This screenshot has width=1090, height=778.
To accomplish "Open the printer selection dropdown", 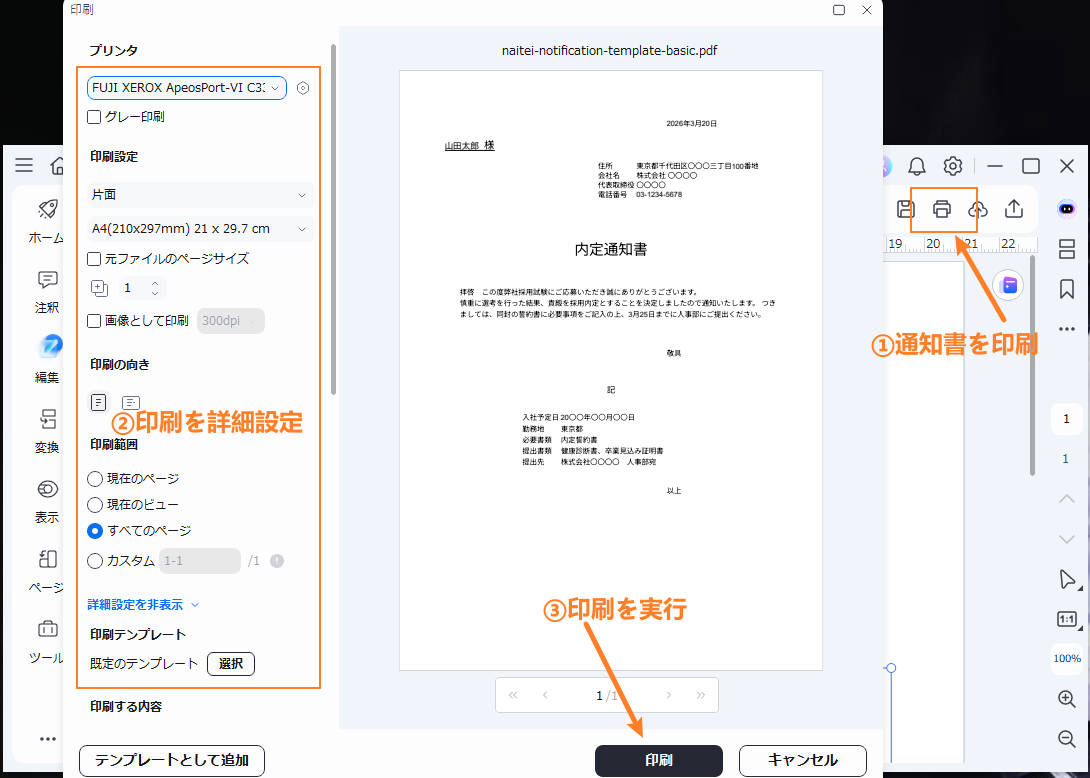I will coord(185,87).
